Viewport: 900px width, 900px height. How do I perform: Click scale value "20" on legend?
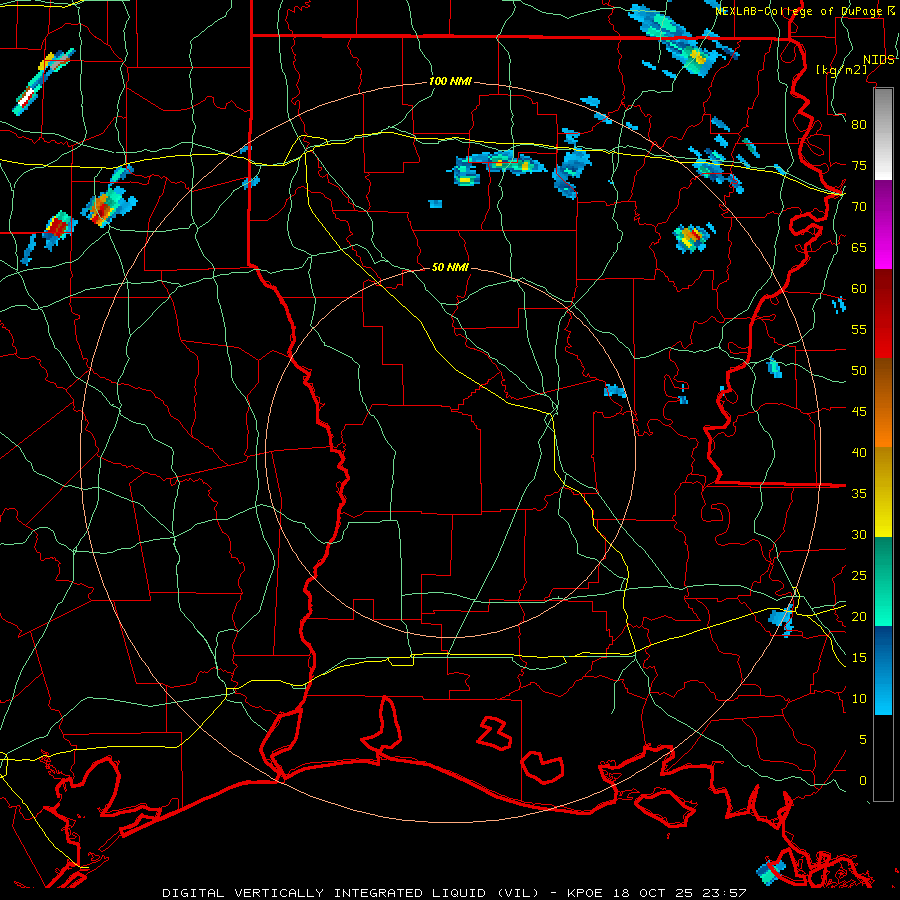tap(859, 616)
